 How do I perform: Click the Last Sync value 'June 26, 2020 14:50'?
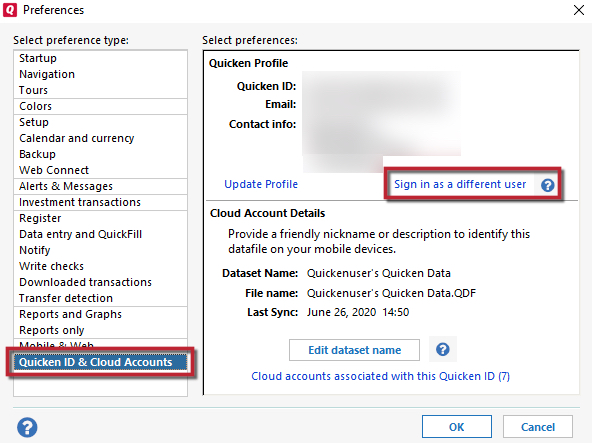point(358,312)
